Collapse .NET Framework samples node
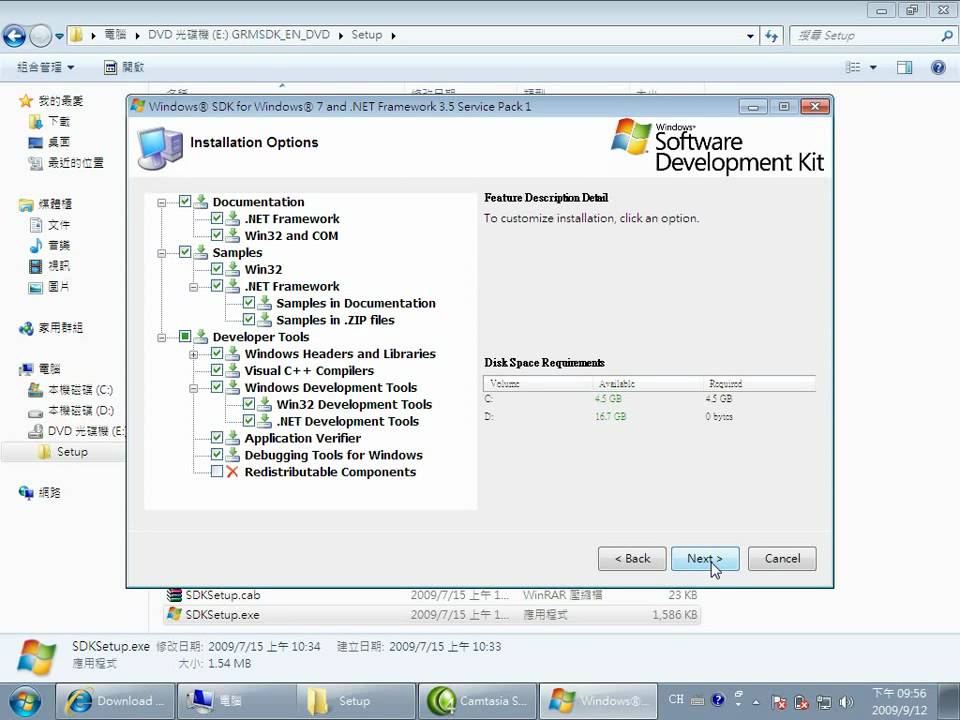This screenshot has height=720, width=960. [x=193, y=287]
